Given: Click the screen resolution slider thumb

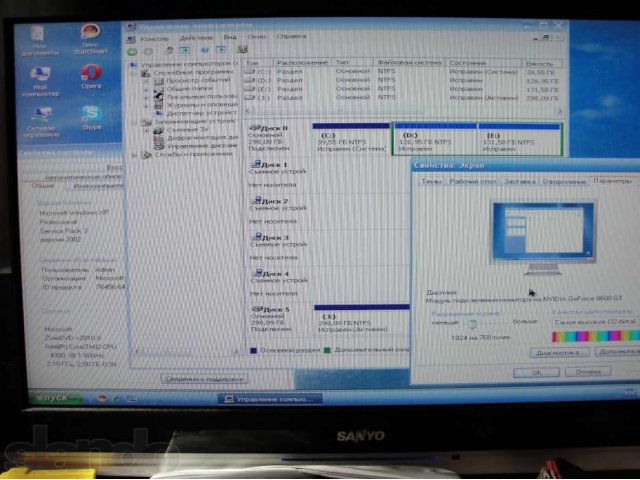Looking at the screenshot, I should (x=472, y=324).
